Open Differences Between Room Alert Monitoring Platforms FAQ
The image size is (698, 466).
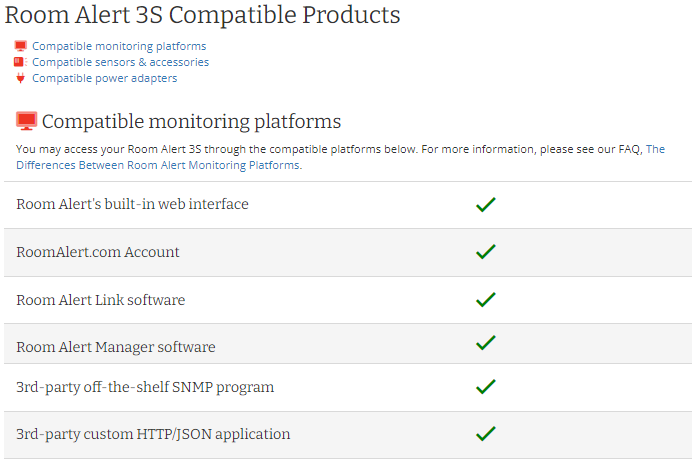click(159, 165)
